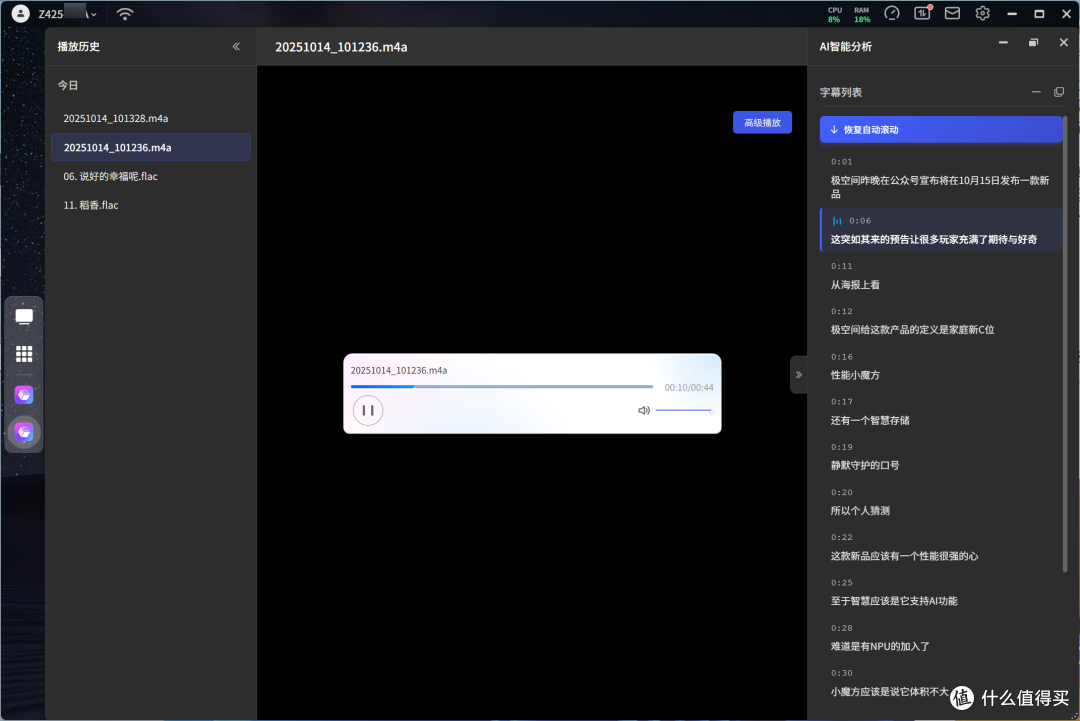Open the task monitor icon with red dot

click(x=922, y=13)
